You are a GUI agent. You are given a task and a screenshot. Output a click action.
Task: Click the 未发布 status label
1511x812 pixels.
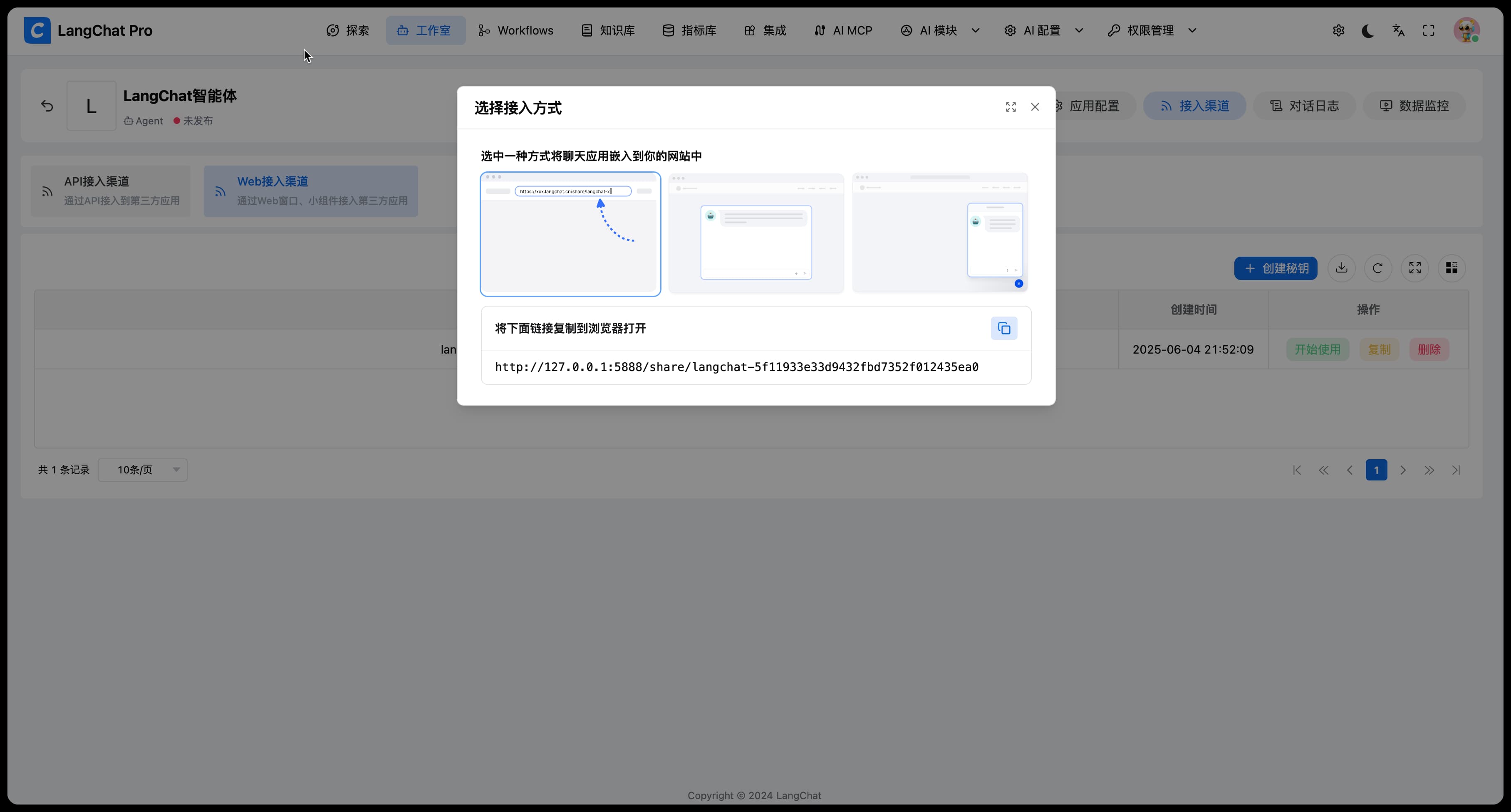pyautogui.click(x=198, y=121)
